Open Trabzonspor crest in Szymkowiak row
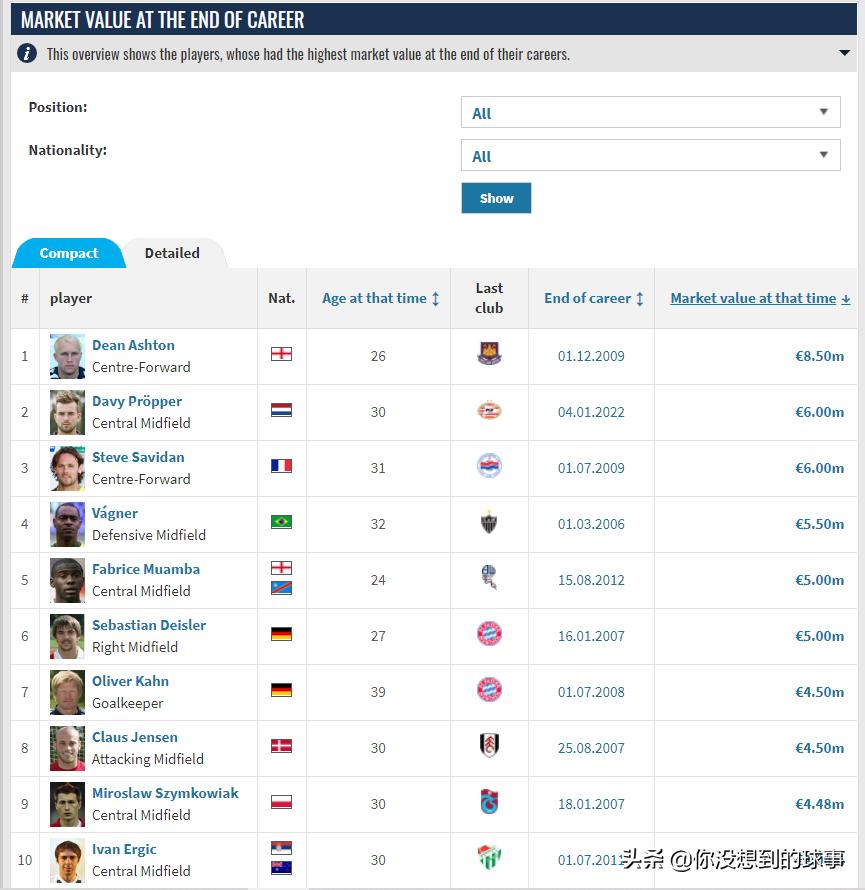The height and width of the screenshot is (890, 865). [x=489, y=802]
